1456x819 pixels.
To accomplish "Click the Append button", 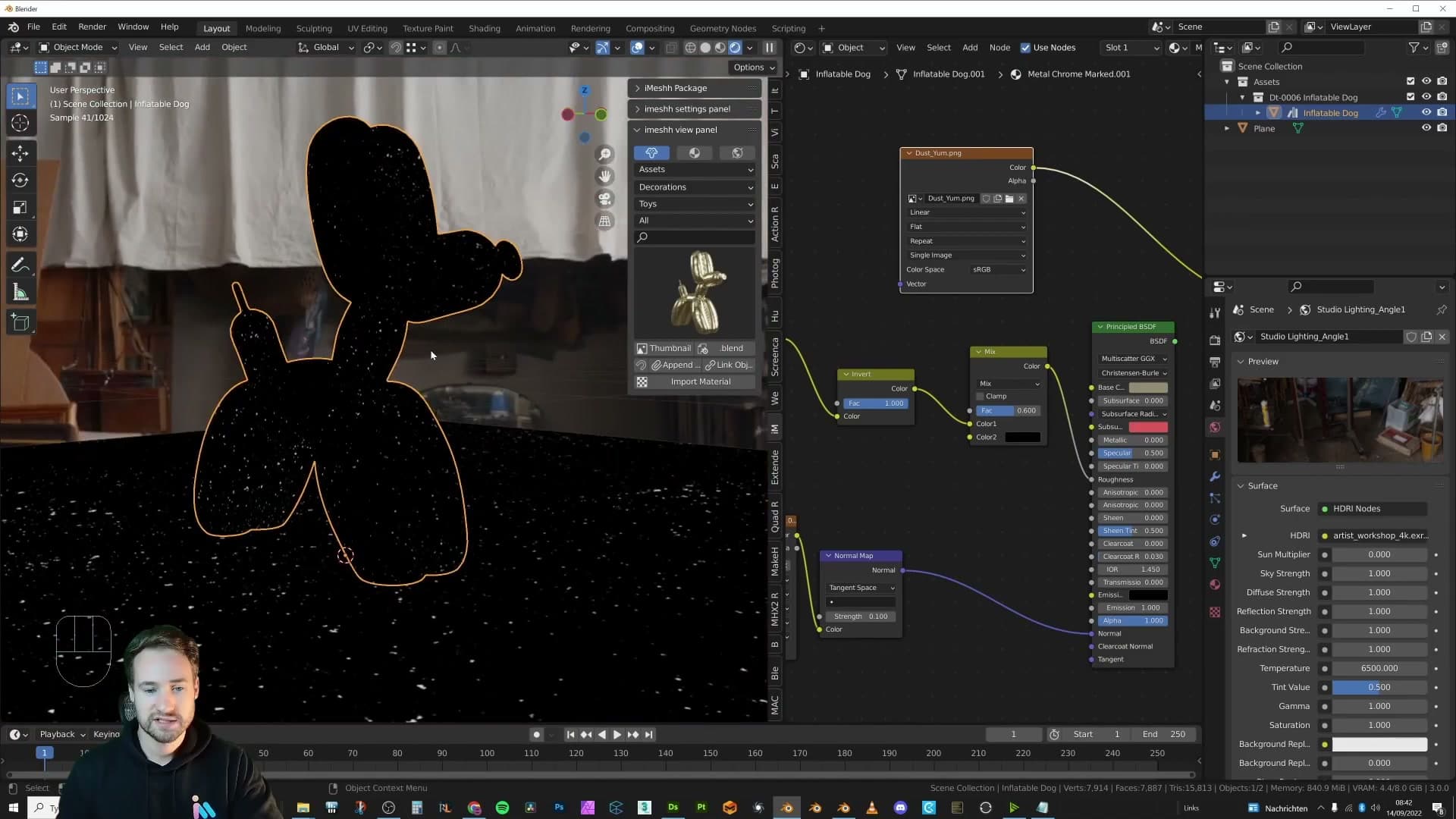I will coord(674,366).
